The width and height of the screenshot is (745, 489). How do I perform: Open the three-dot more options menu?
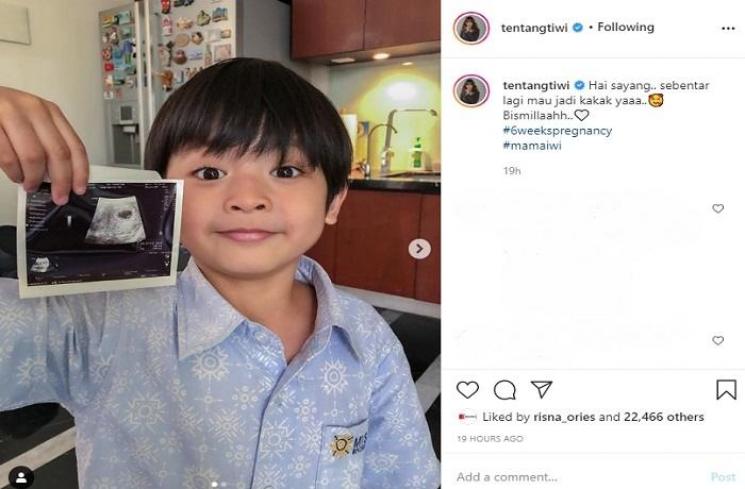tap(728, 29)
